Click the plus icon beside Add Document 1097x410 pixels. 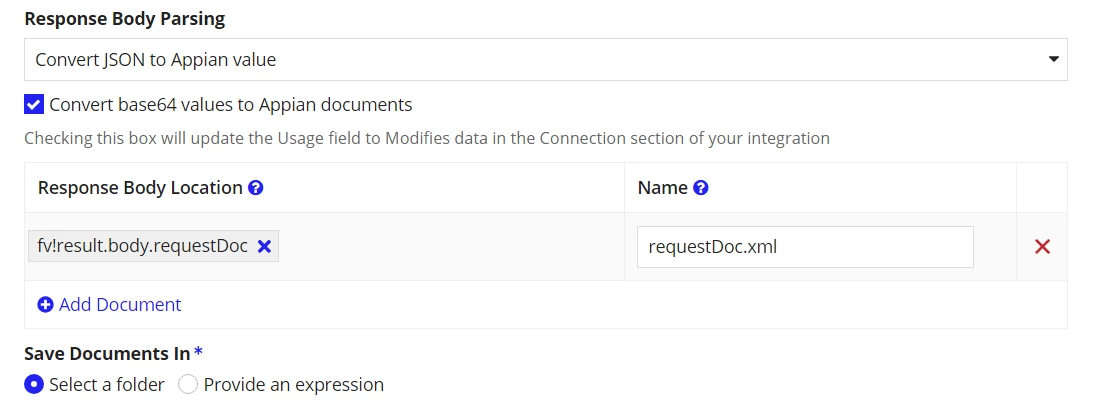pyautogui.click(x=45, y=305)
